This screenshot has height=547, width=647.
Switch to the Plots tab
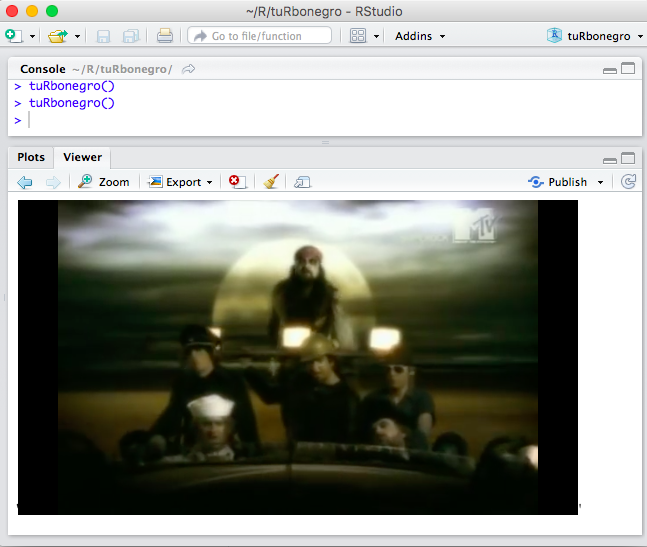[31, 157]
